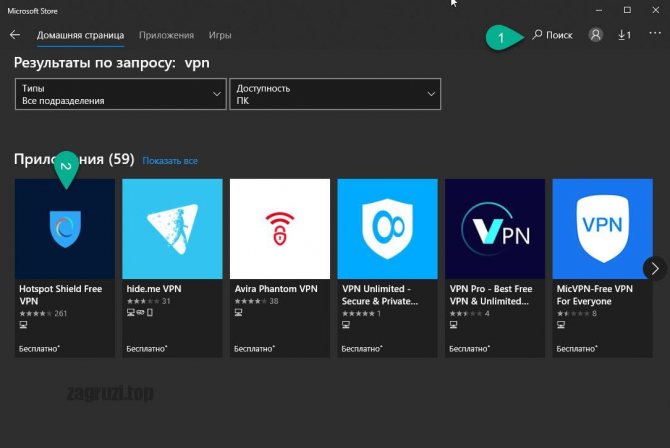Click VPN Unlimited - Secure & Private title
670x448 pixels.
380,295
